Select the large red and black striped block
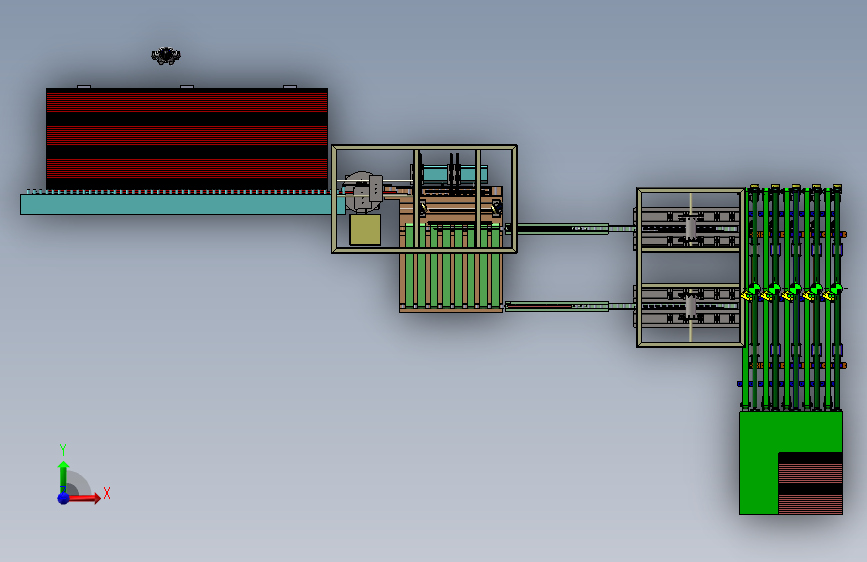The image size is (867, 562). click(187, 139)
